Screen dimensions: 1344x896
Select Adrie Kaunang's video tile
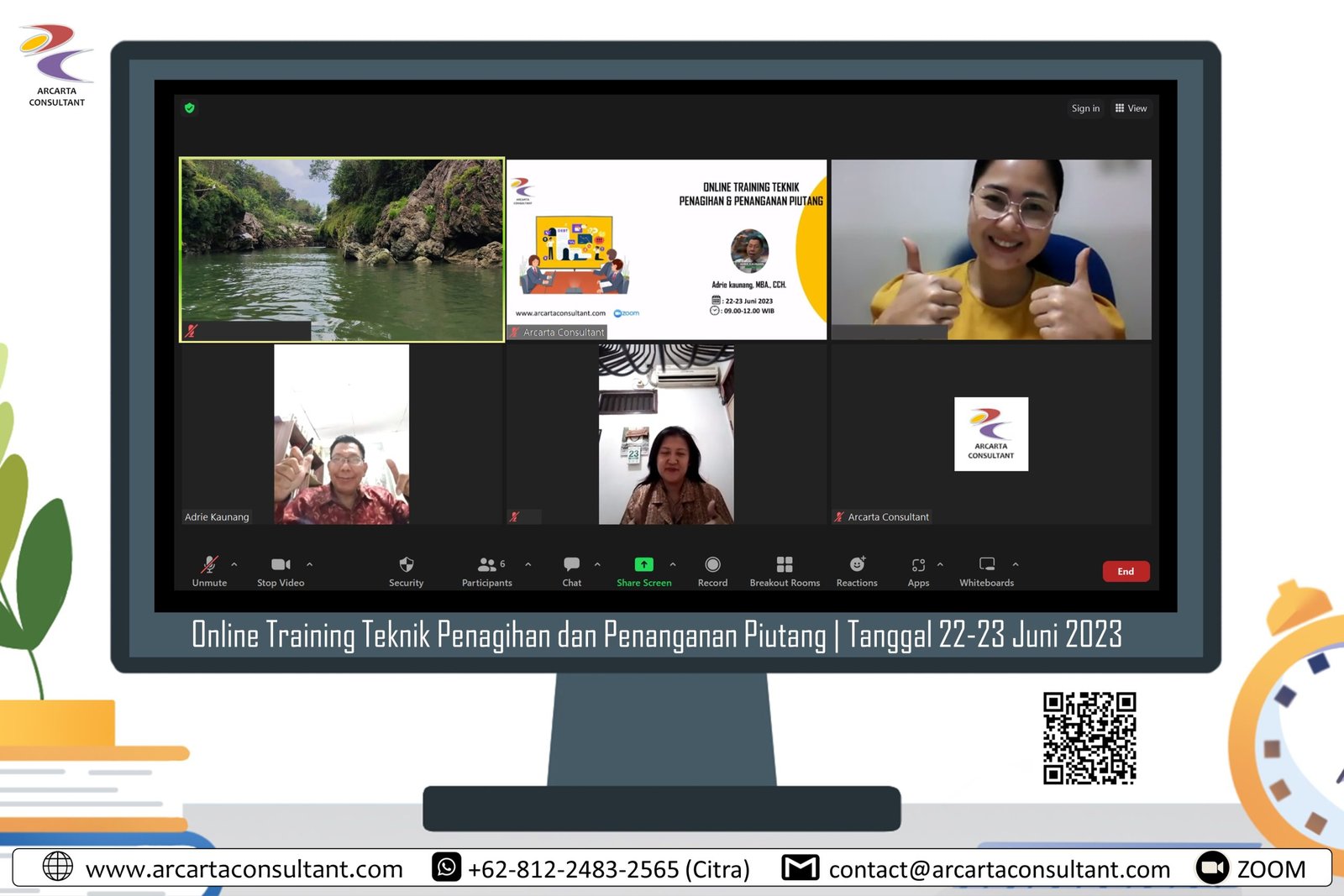pos(342,434)
